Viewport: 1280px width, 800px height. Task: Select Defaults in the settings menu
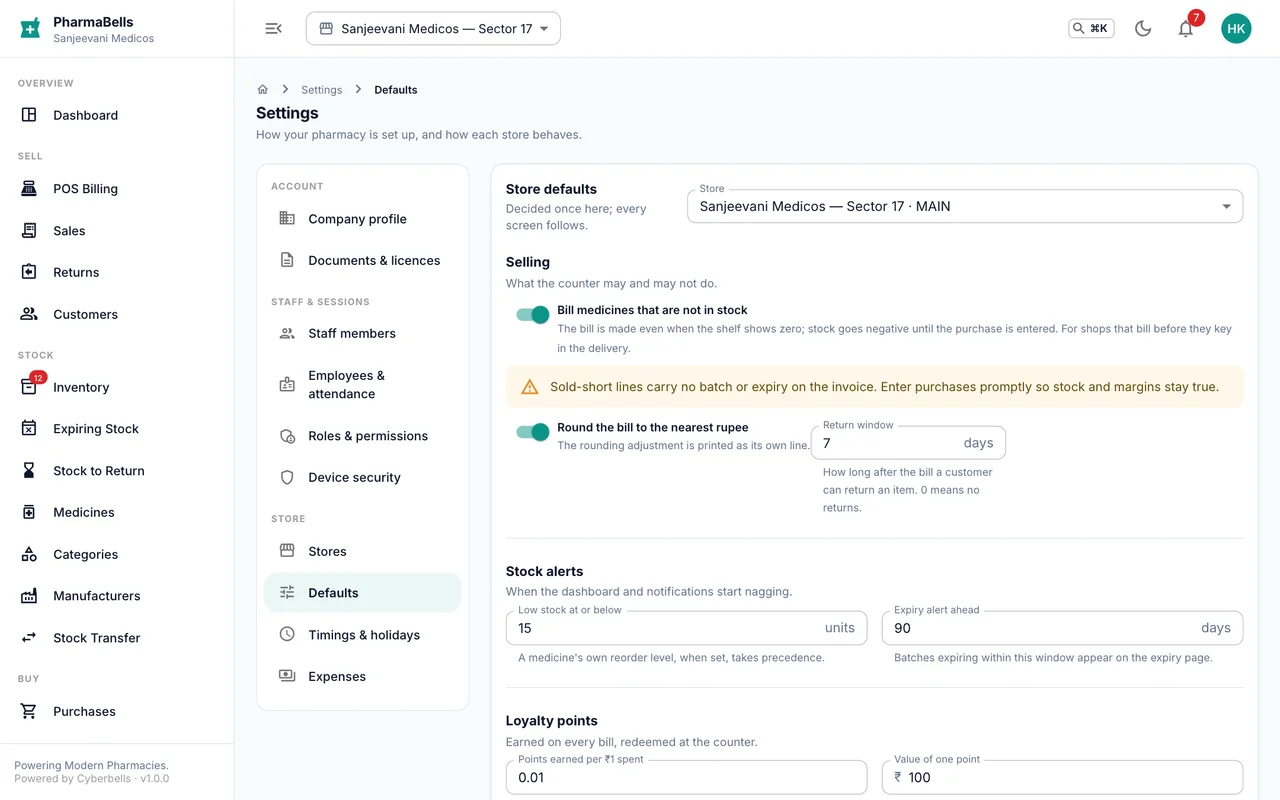pyautogui.click(x=363, y=593)
